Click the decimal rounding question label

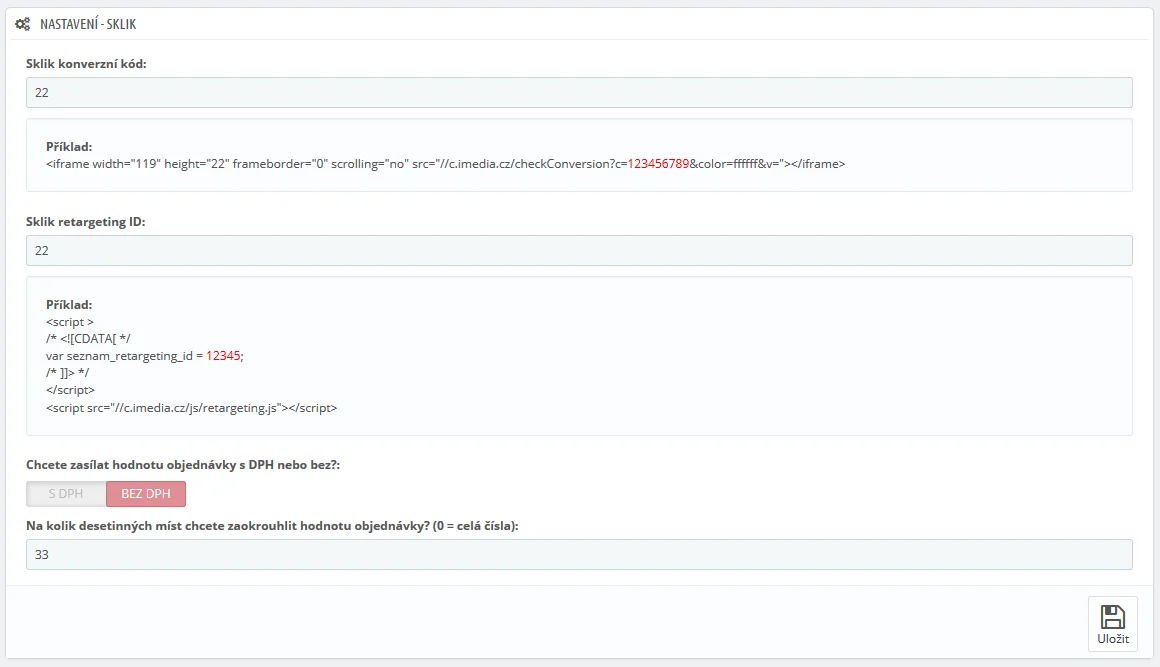point(272,525)
